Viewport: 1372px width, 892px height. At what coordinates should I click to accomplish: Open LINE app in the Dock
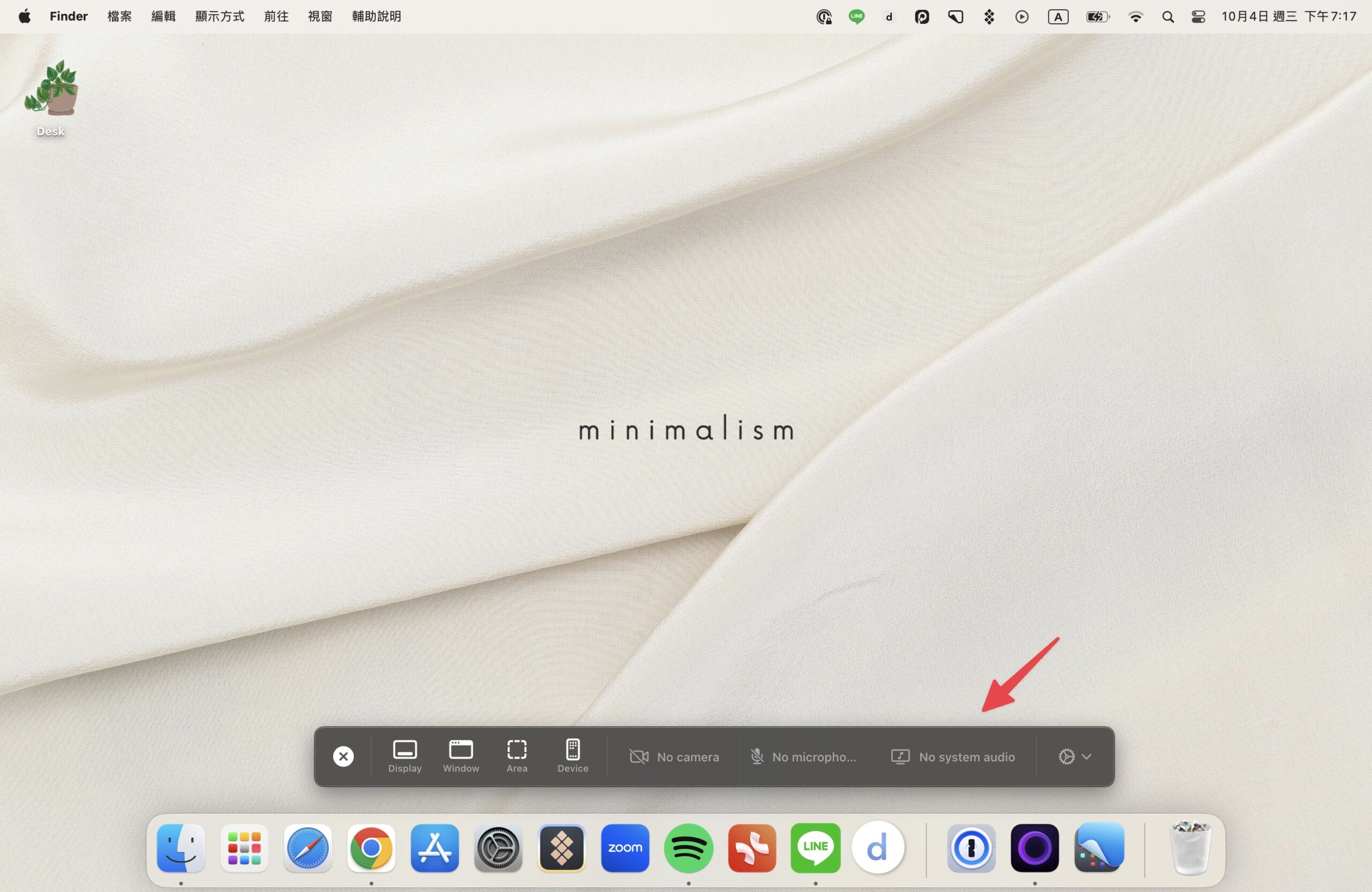(815, 848)
